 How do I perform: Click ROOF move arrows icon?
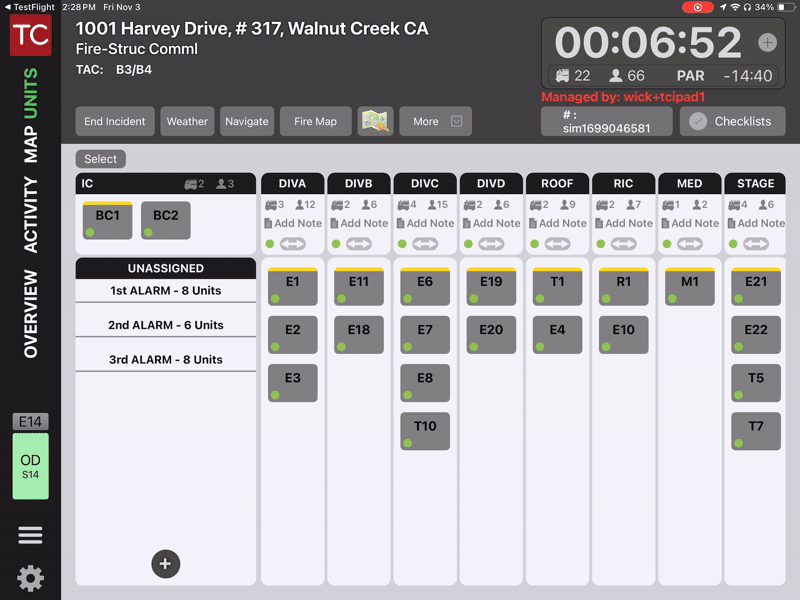[x=557, y=243]
